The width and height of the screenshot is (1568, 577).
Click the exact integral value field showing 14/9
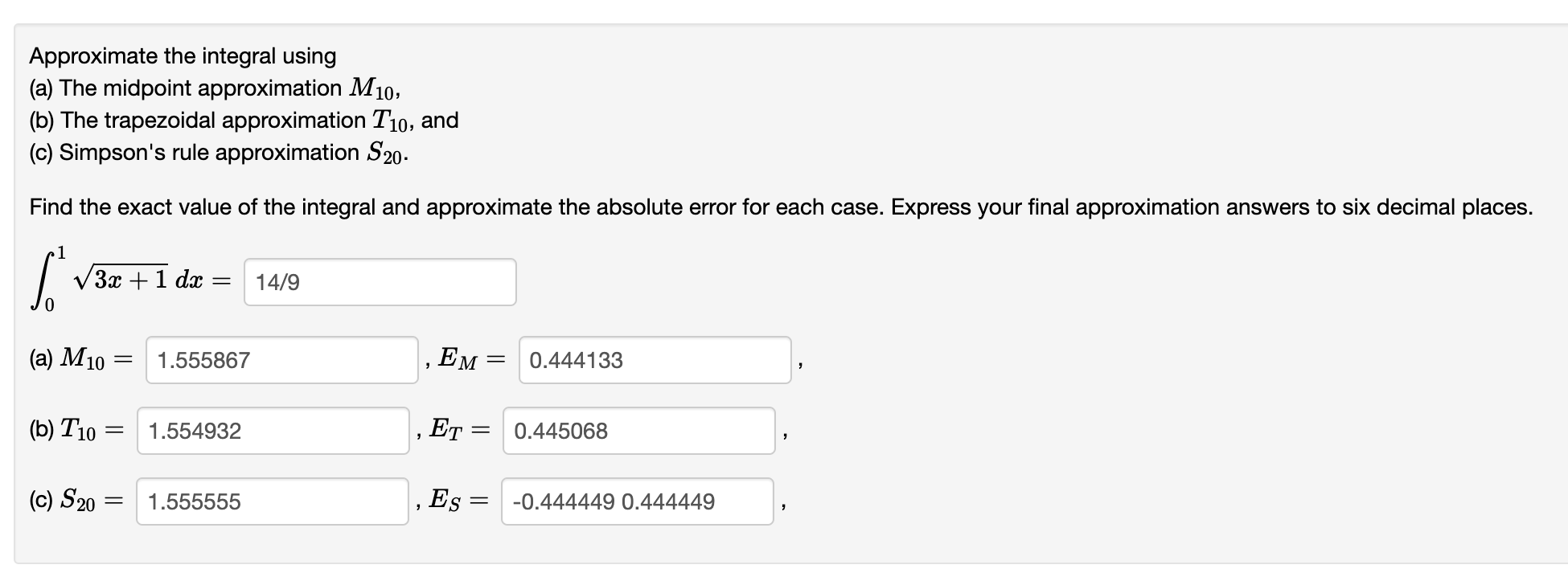pyautogui.click(x=380, y=281)
